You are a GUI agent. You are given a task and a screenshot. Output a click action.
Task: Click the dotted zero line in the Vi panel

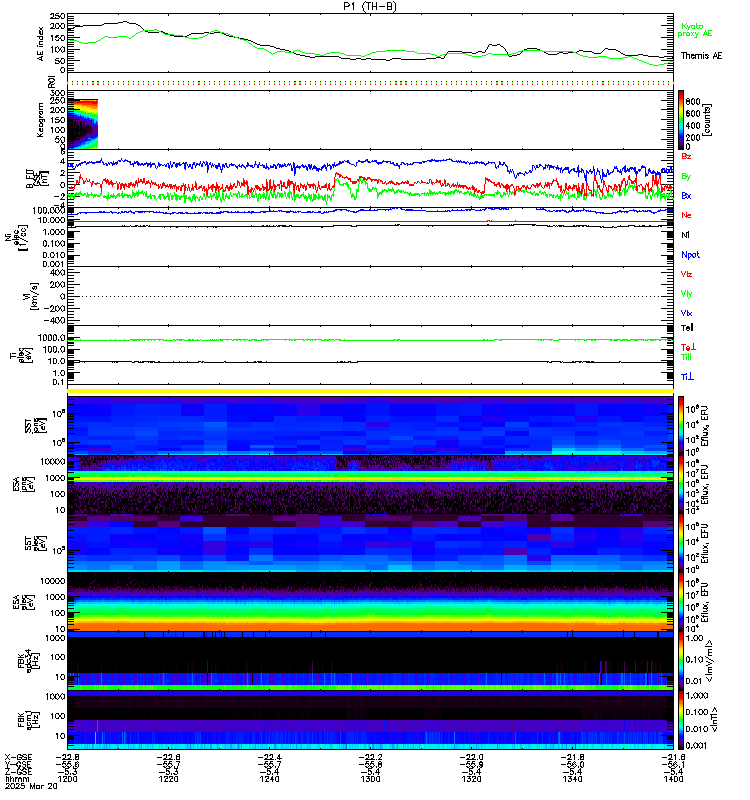(370, 296)
